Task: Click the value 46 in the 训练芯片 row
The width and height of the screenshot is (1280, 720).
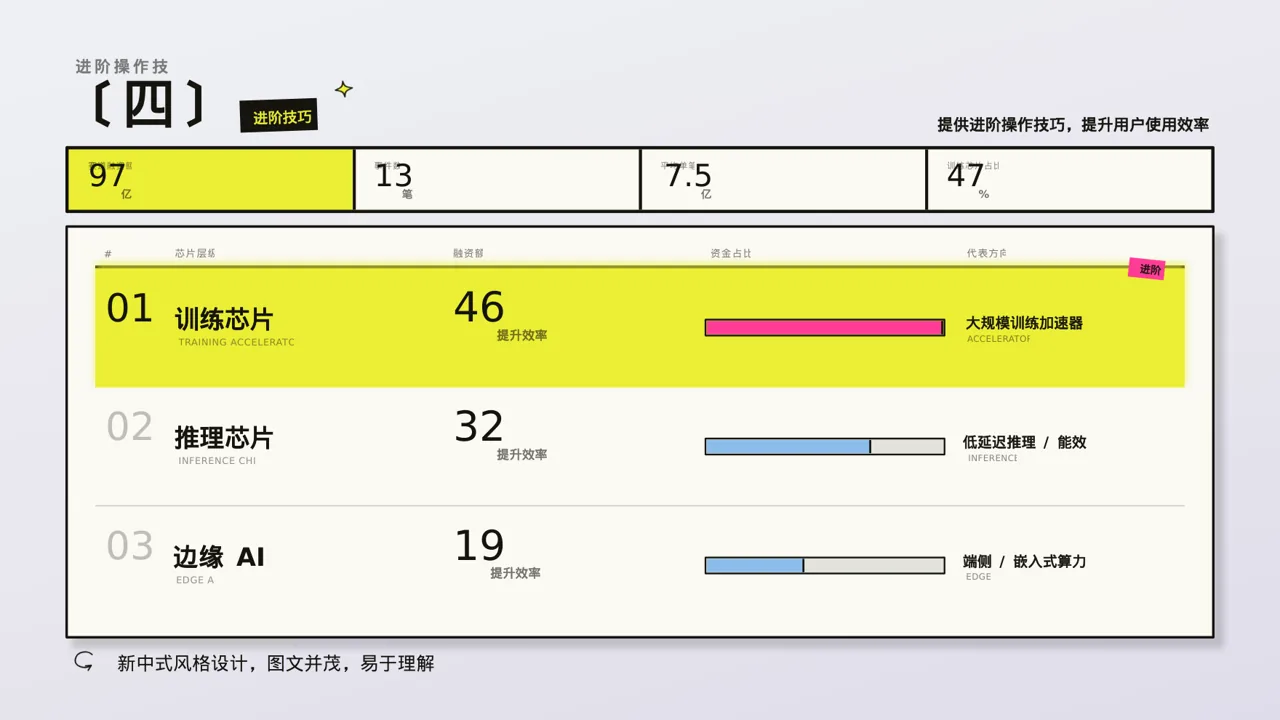Action: click(479, 308)
